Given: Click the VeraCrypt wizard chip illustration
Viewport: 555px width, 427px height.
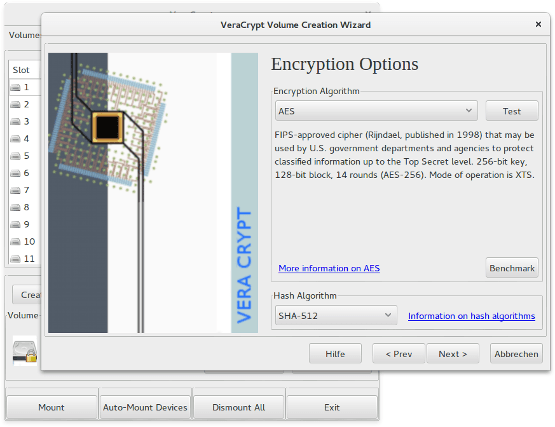Looking at the screenshot, I should pos(153,193).
